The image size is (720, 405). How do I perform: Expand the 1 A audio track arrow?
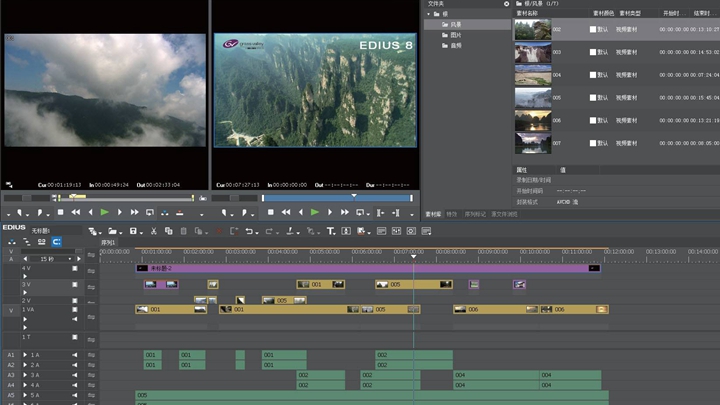[x=25, y=355]
